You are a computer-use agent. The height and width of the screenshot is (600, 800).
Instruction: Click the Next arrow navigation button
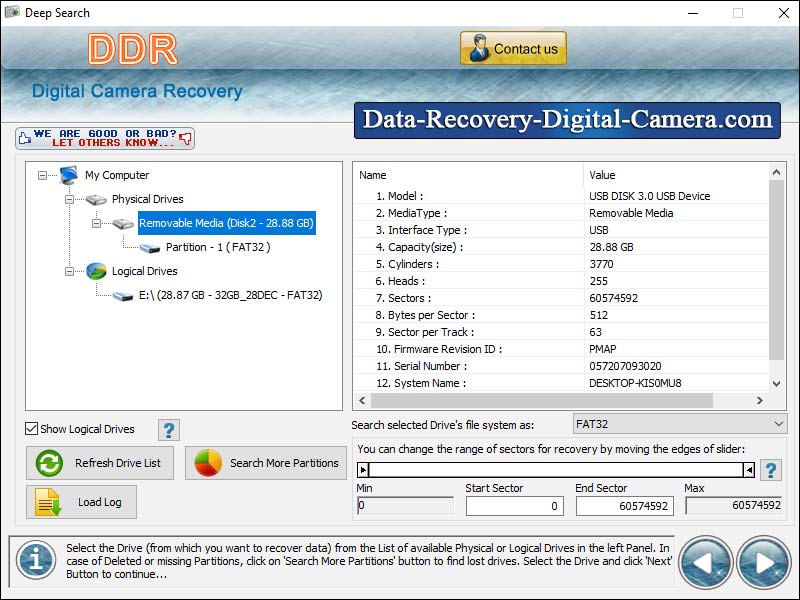click(x=763, y=563)
